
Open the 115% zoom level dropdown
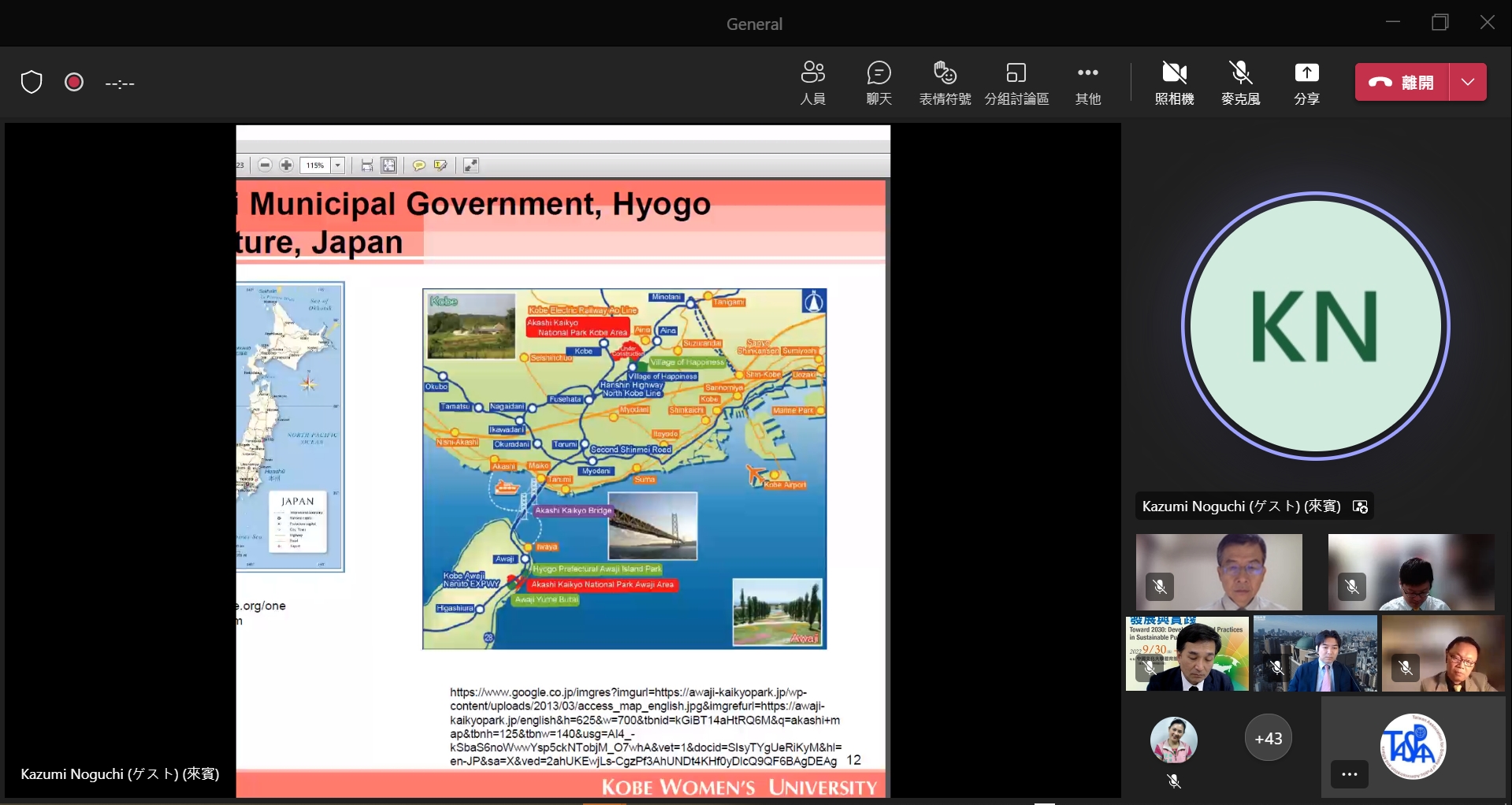pos(338,165)
